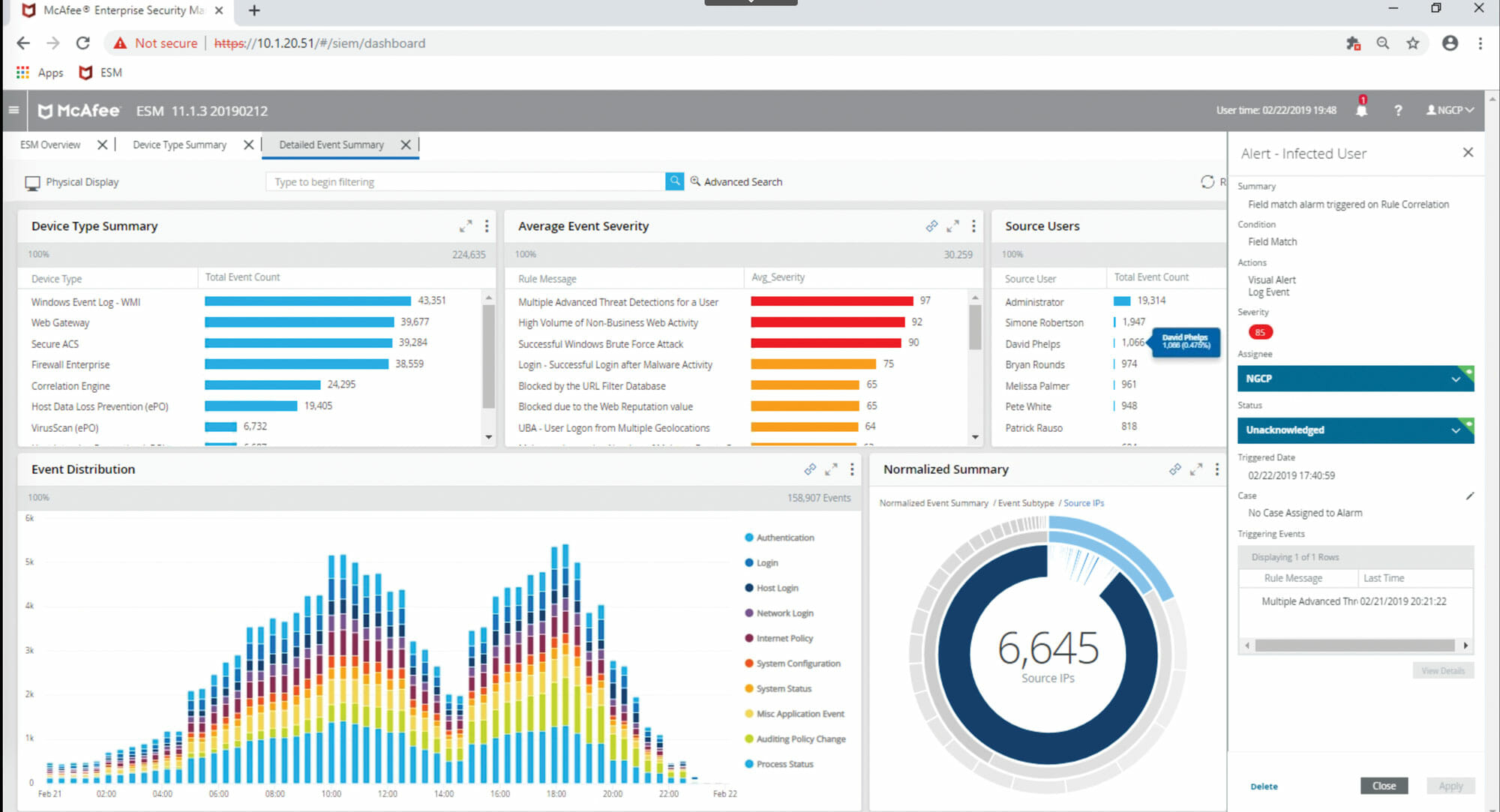Open the help question mark icon
Image resolution: width=1500 pixels, height=812 pixels.
click(1398, 110)
